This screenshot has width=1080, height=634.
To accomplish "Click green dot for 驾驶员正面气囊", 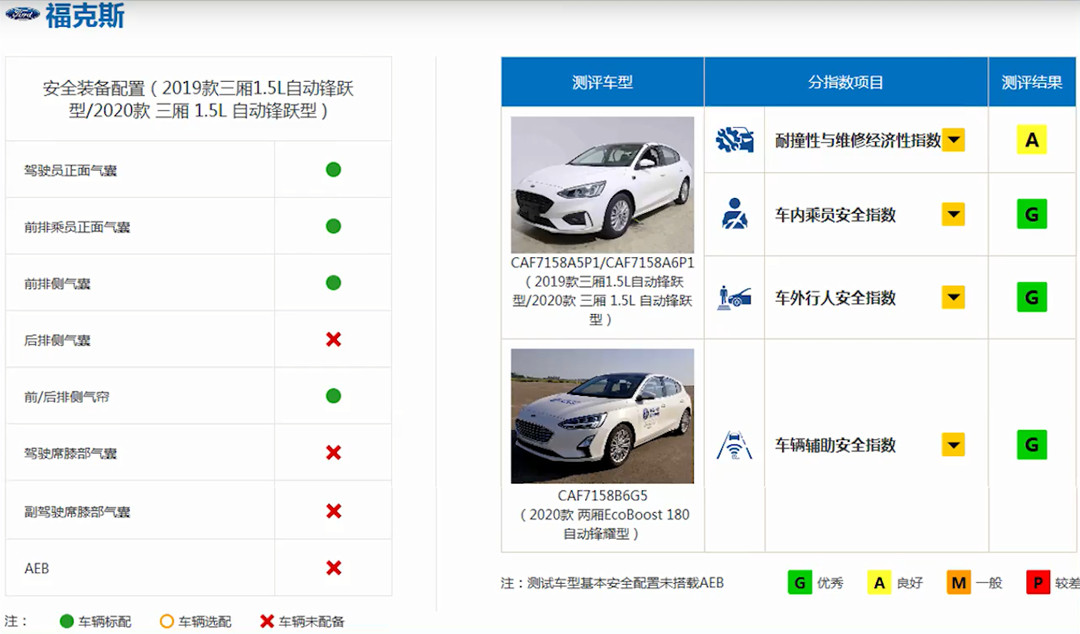I will 333,170.
